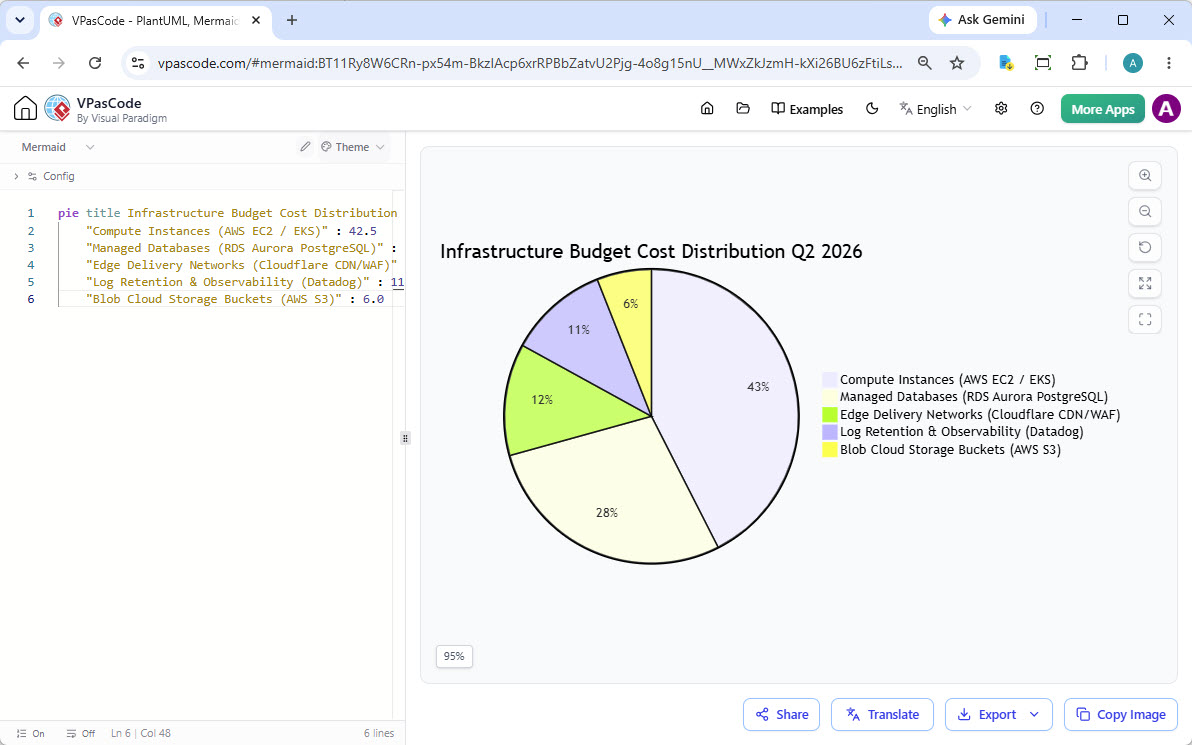
Task: Zoom out on the diagram preview
Action: point(1145,211)
